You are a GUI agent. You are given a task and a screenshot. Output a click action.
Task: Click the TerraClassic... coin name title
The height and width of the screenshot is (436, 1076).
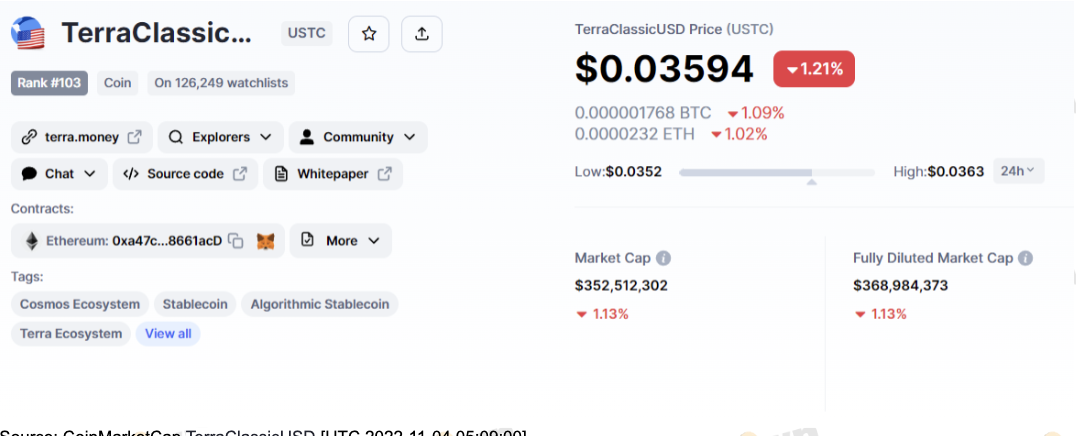156,33
